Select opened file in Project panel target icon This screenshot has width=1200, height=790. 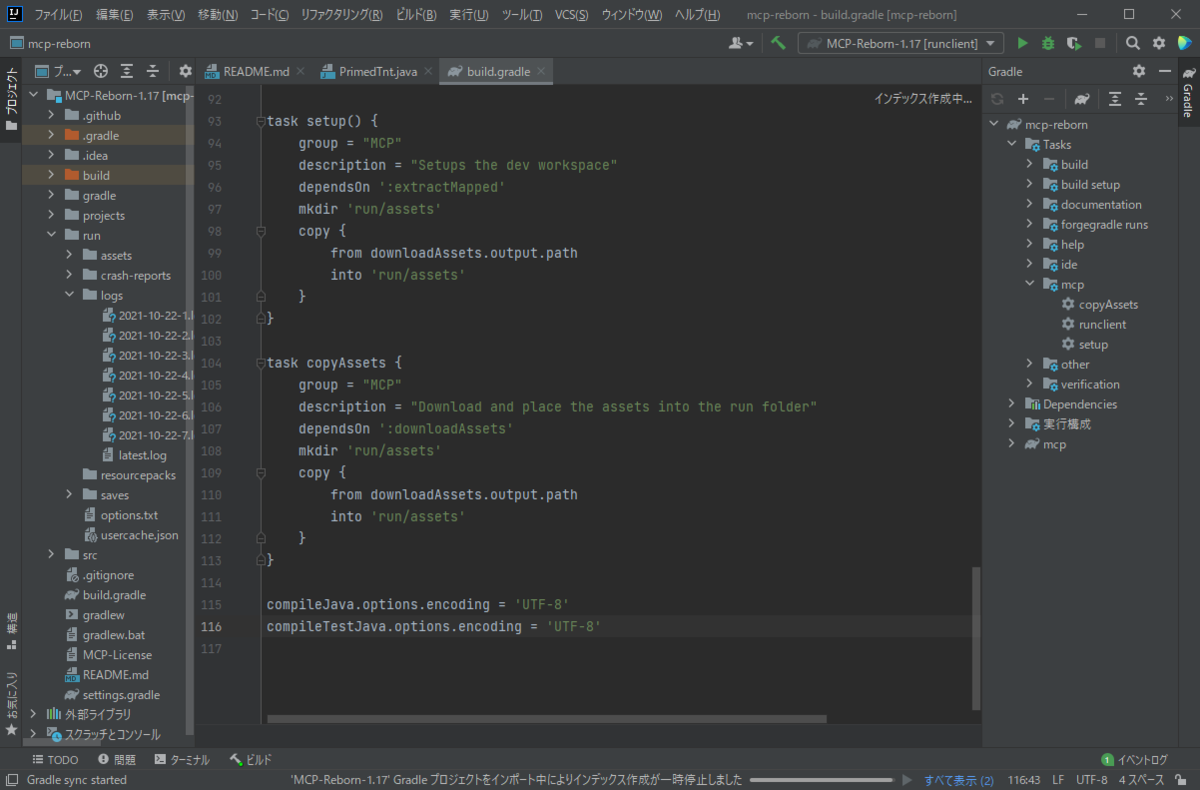(x=100, y=71)
